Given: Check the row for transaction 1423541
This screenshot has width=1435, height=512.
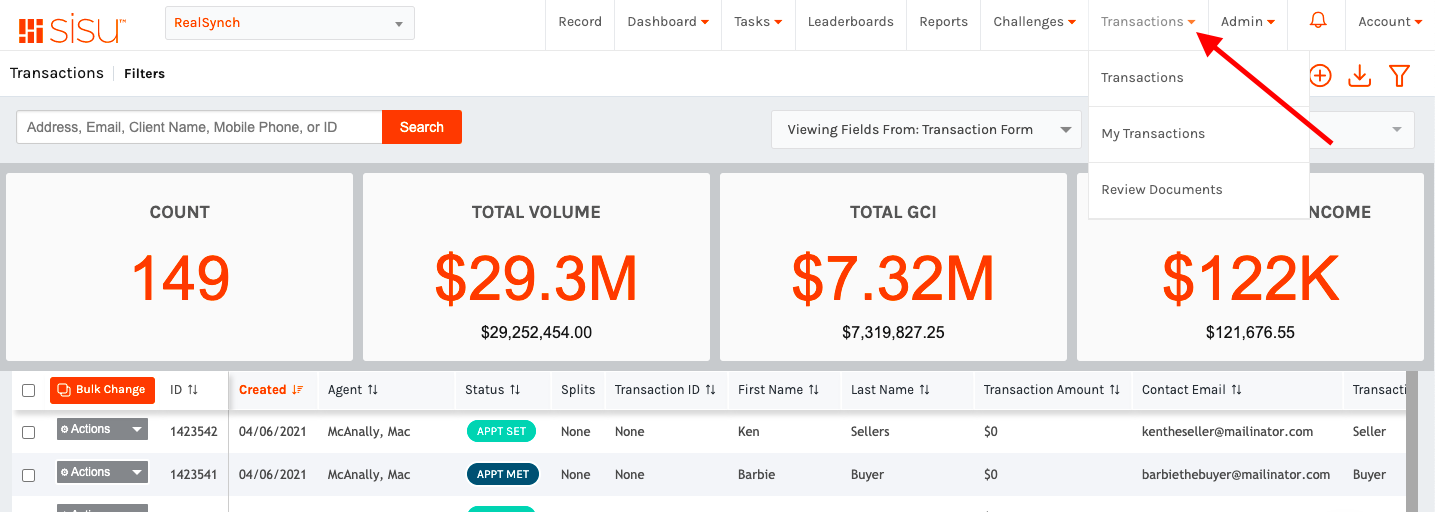Looking at the screenshot, I should click(x=29, y=475).
